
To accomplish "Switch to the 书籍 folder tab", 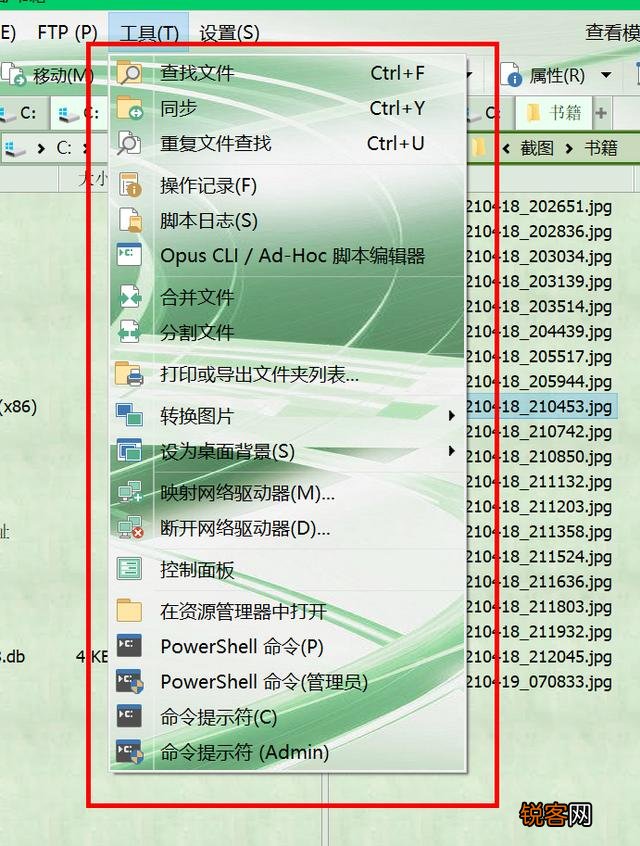I will pyautogui.click(x=554, y=113).
